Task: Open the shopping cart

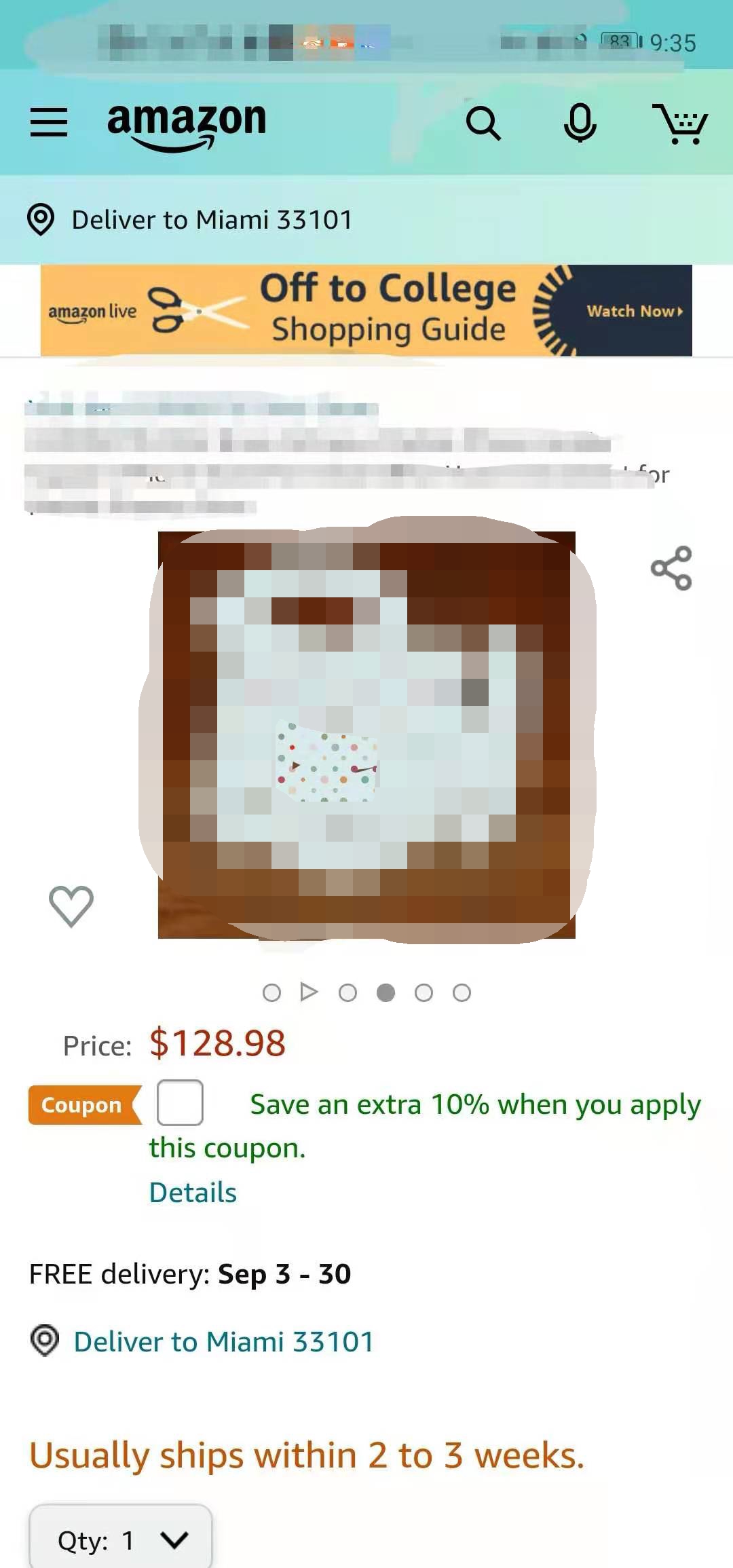Action: pyautogui.click(x=680, y=124)
